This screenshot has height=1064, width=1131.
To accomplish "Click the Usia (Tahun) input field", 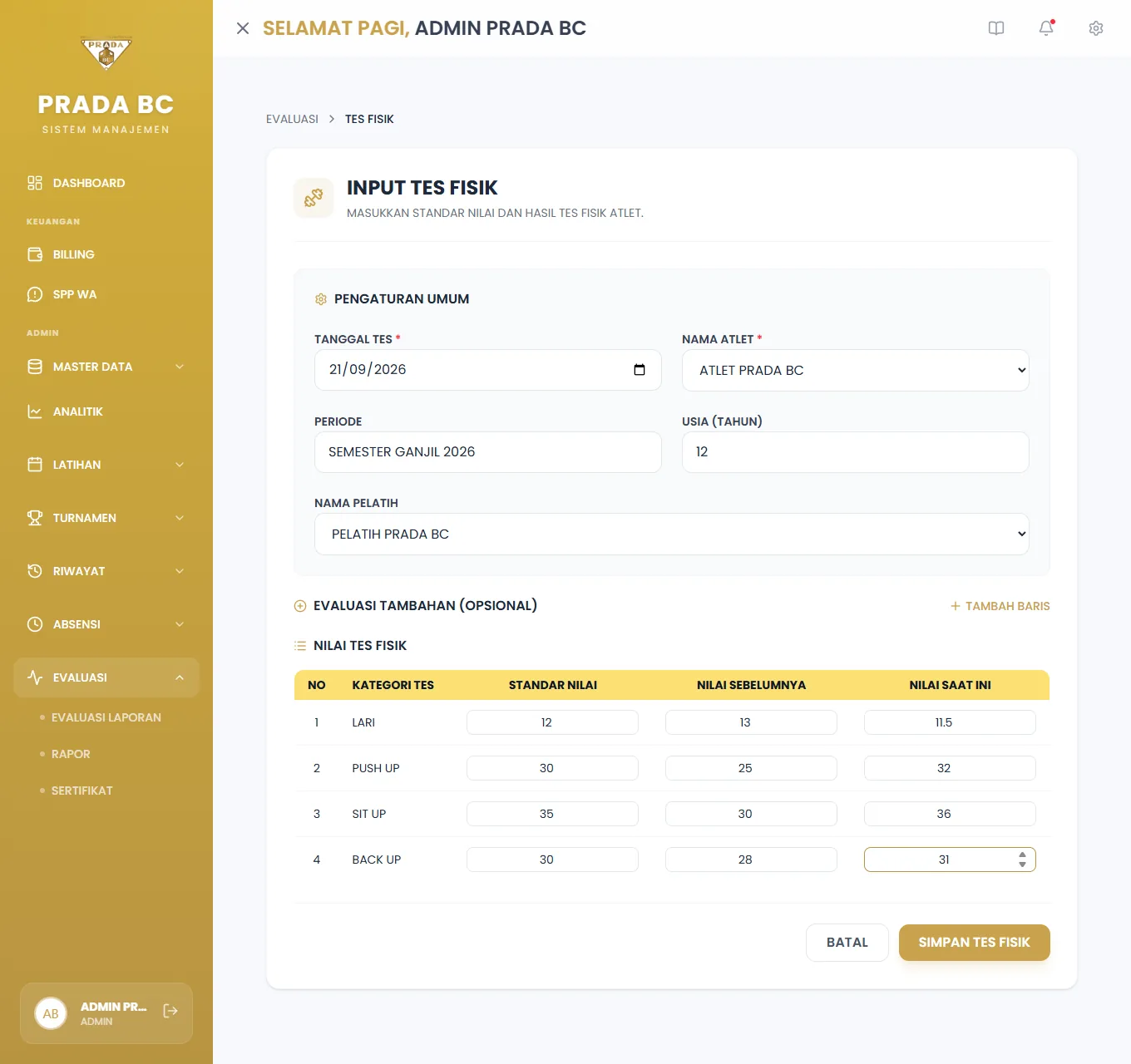I will click(x=856, y=452).
